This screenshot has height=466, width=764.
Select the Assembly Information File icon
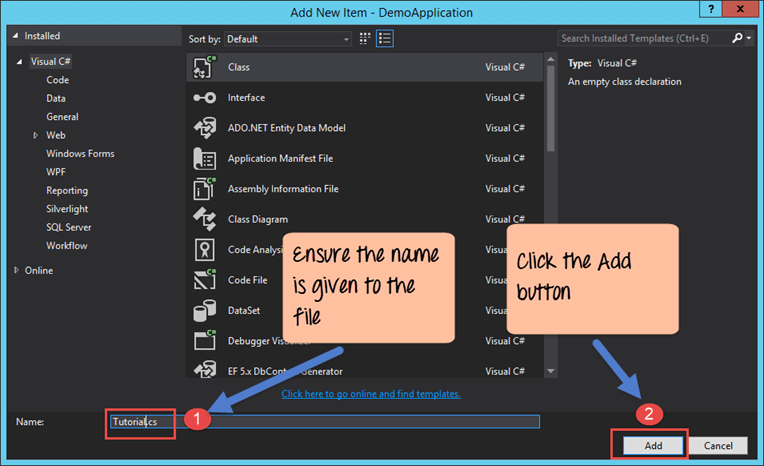[204, 189]
